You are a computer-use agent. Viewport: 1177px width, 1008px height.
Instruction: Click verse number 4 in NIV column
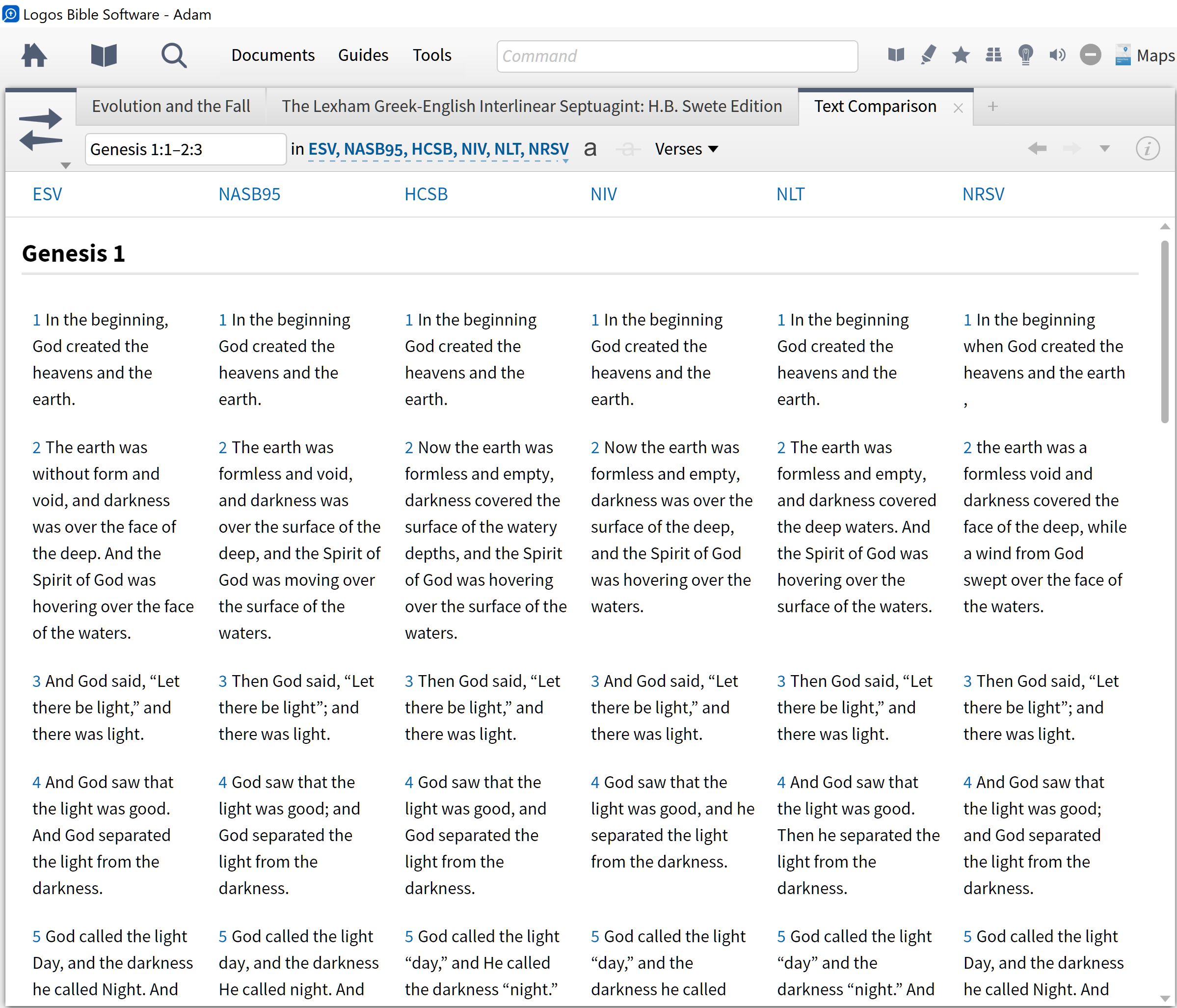pos(595,783)
